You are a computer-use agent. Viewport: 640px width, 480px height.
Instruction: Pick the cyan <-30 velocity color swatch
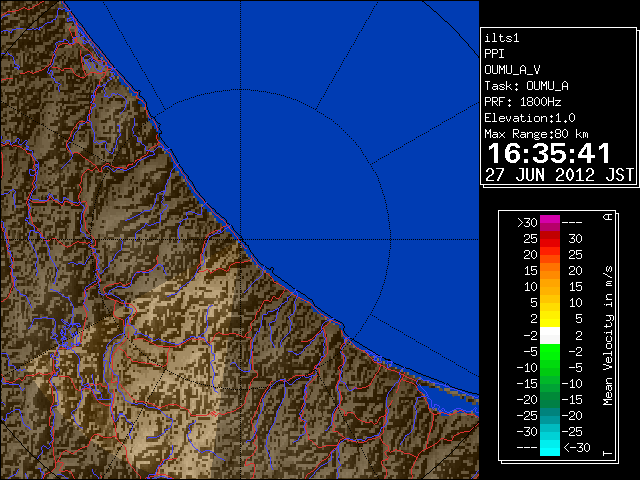click(550, 448)
